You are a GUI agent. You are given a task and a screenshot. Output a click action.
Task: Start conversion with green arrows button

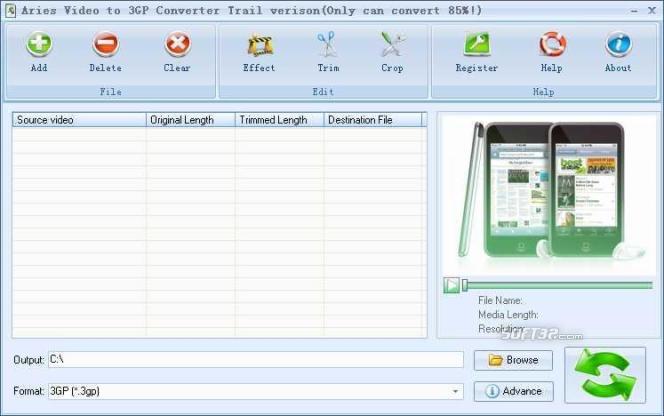click(605, 375)
